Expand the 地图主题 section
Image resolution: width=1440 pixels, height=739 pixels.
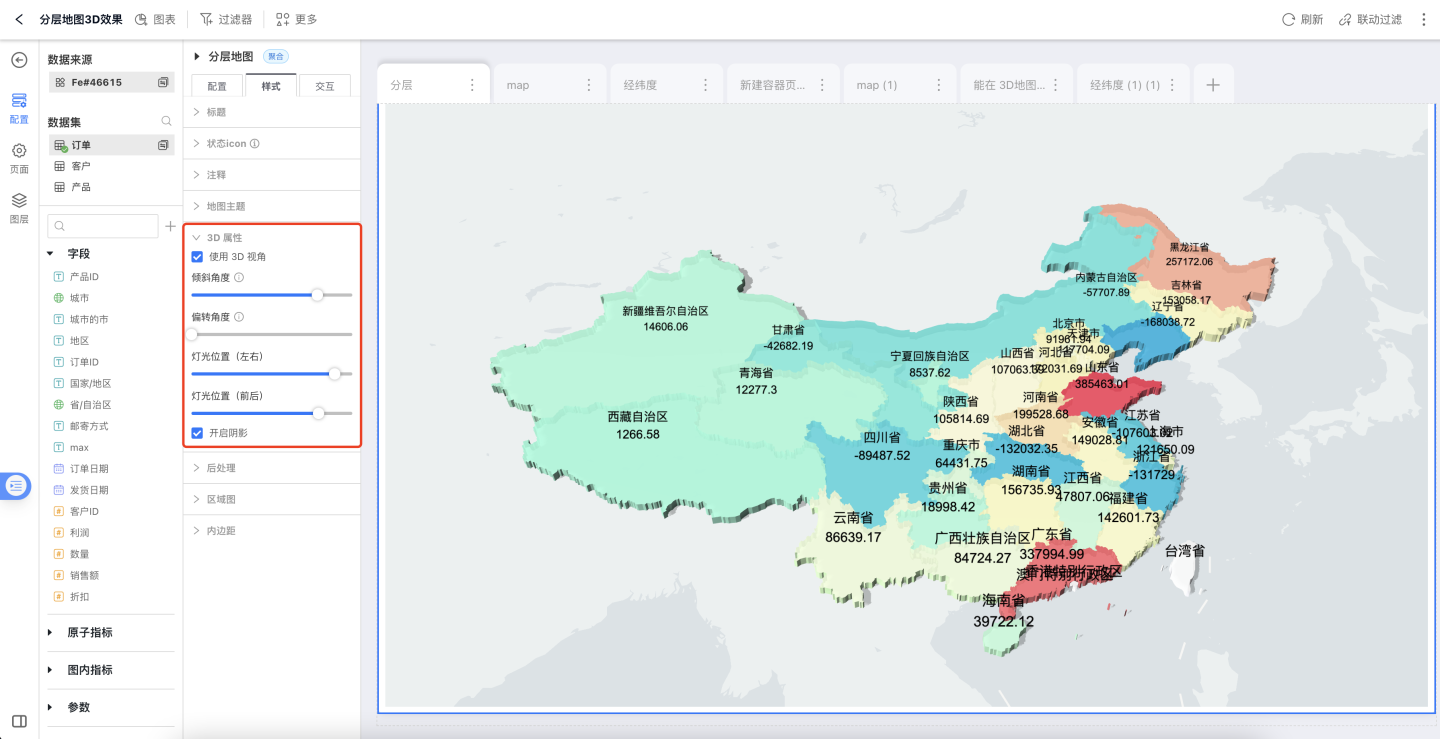[x=225, y=206]
